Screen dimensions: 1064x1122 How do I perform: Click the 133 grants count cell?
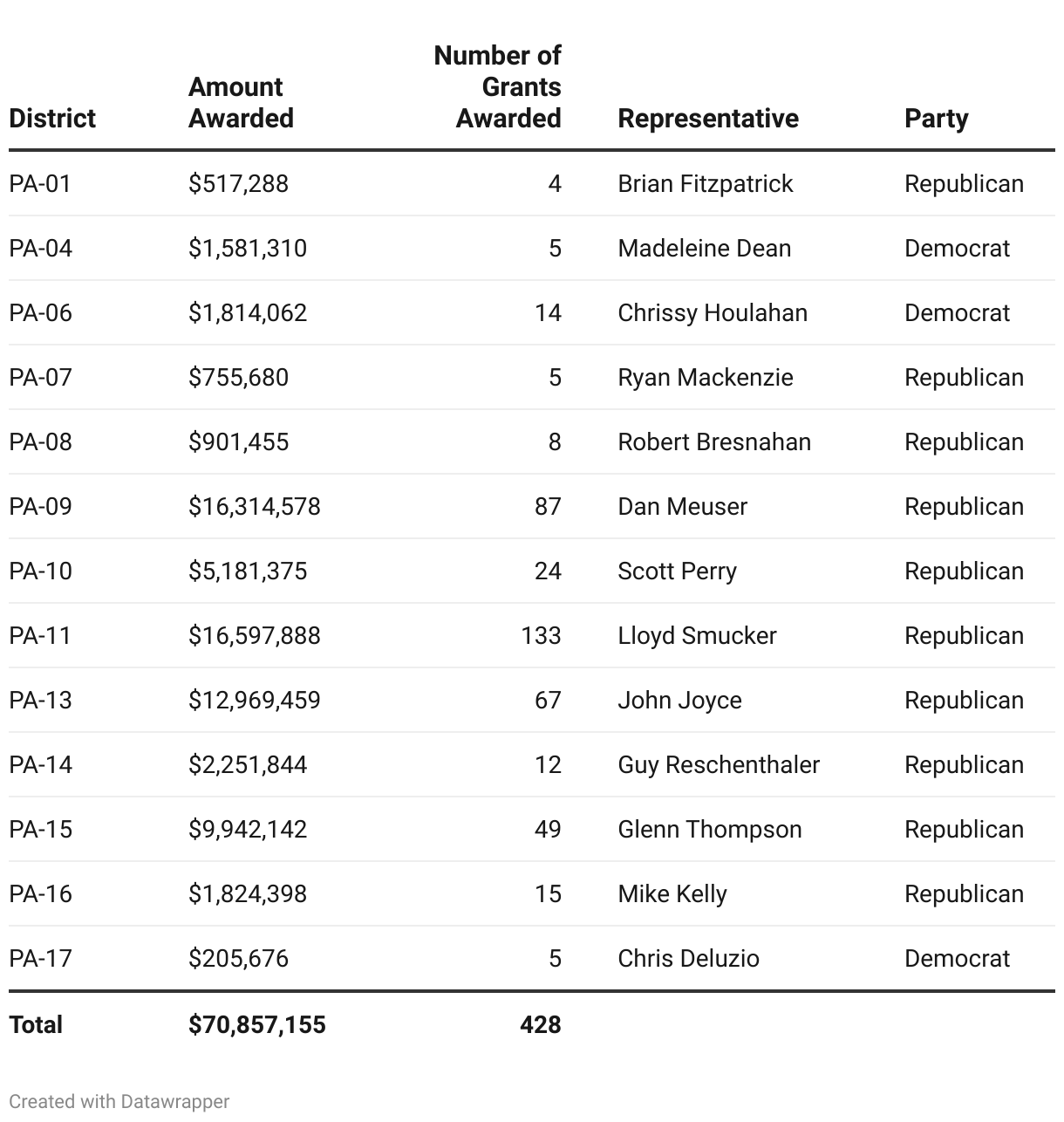541,636
